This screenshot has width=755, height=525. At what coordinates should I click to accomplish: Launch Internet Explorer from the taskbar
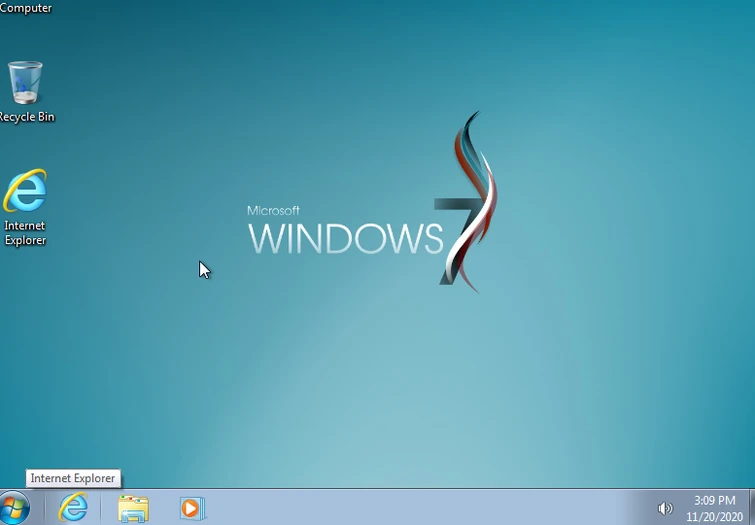pyautogui.click(x=73, y=508)
